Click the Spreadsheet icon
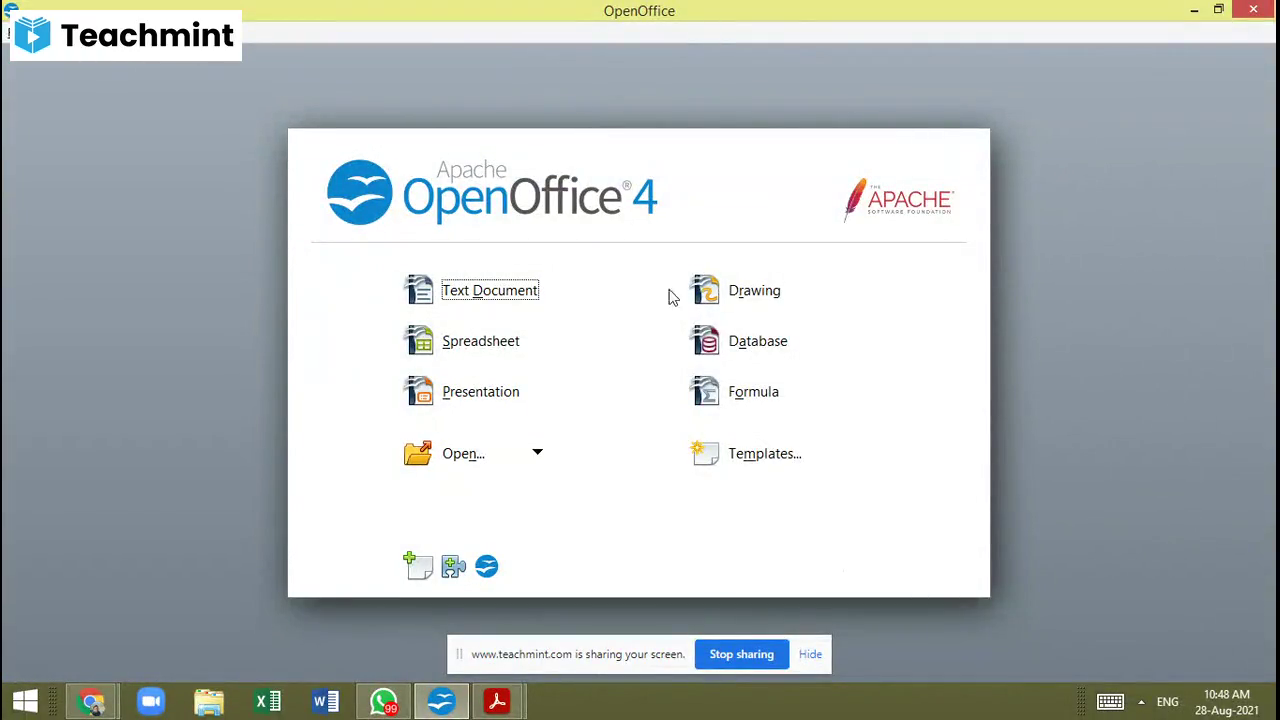Viewport: 1280px width, 720px height. point(419,341)
